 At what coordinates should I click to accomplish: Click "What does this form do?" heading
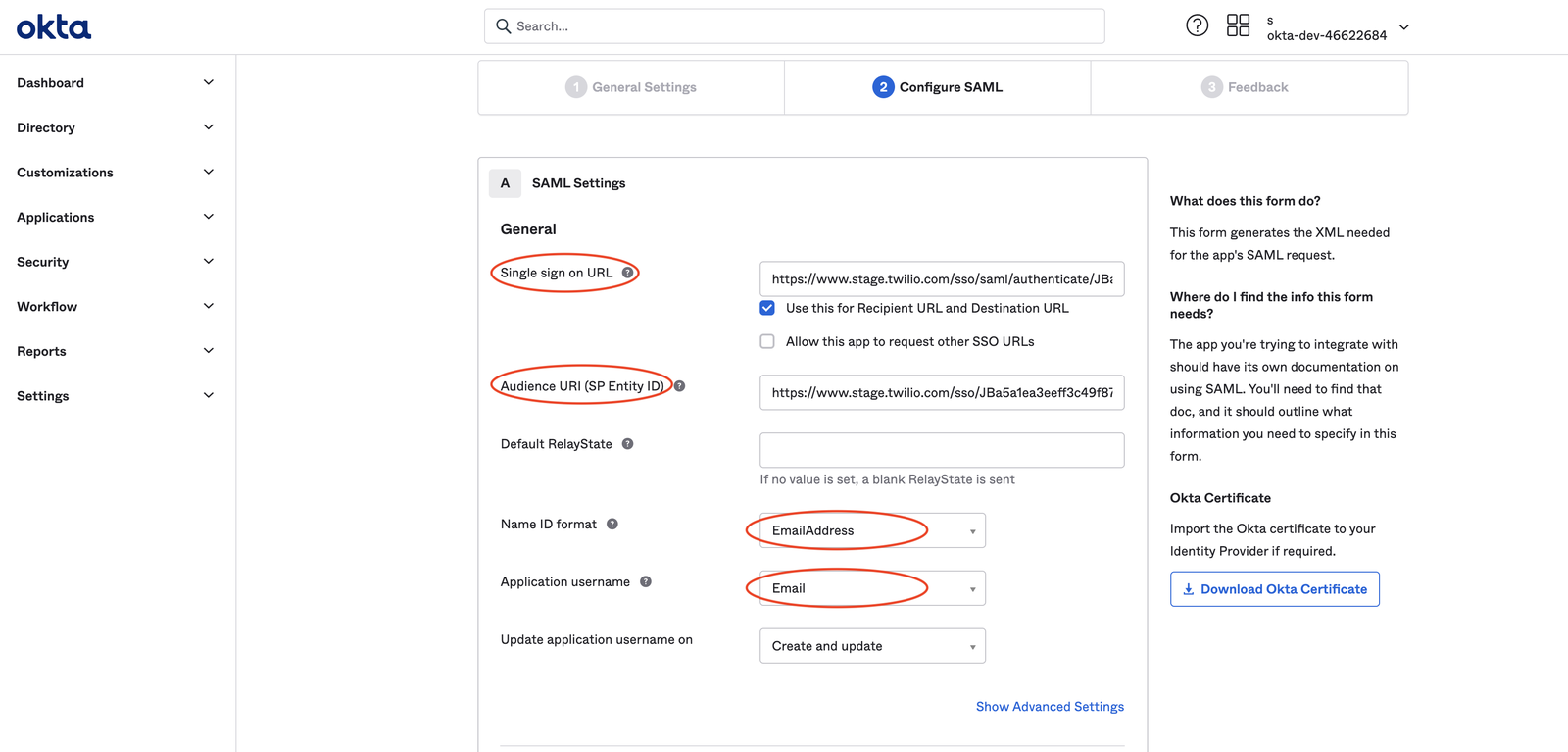(1245, 201)
